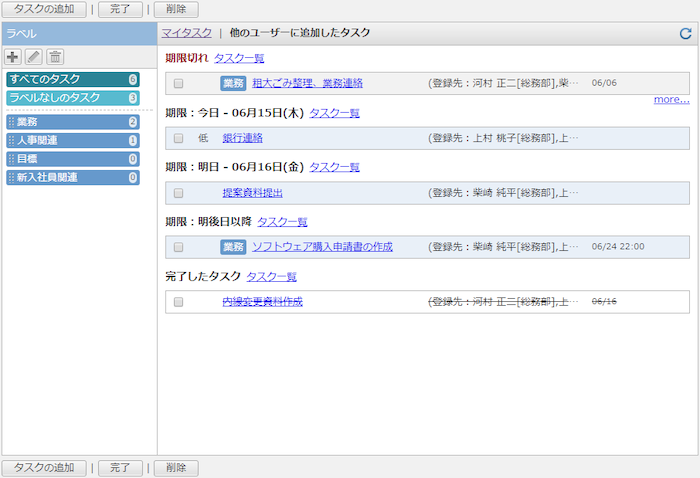Select すべてのタスク label filter
This screenshot has height=478, width=700.
tap(72, 79)
